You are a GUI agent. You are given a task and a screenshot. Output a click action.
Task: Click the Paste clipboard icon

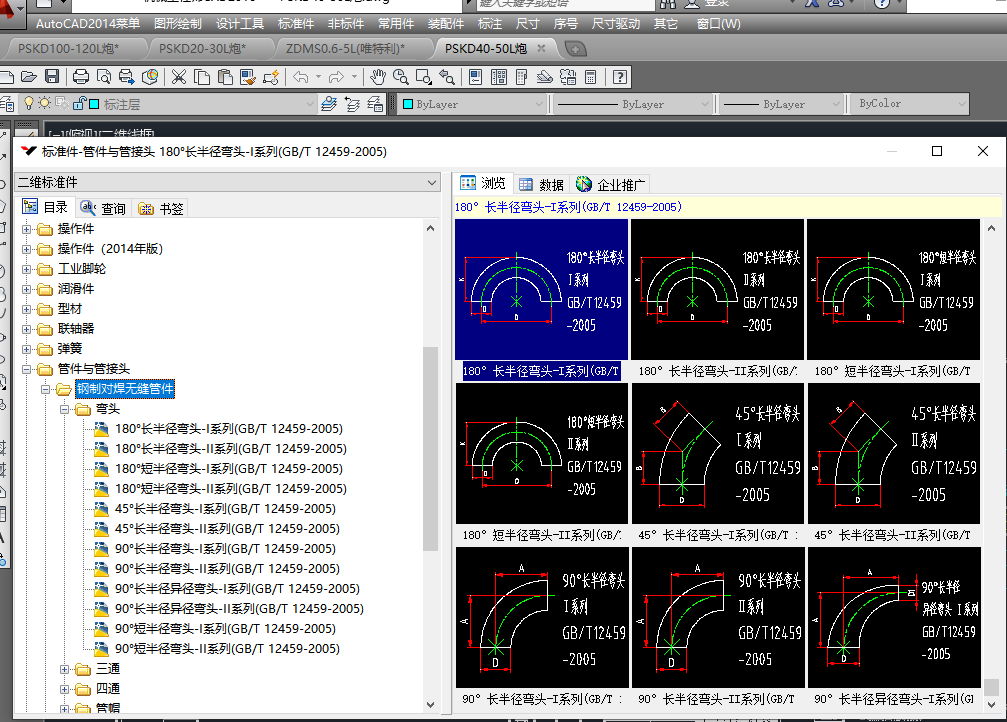225,77
